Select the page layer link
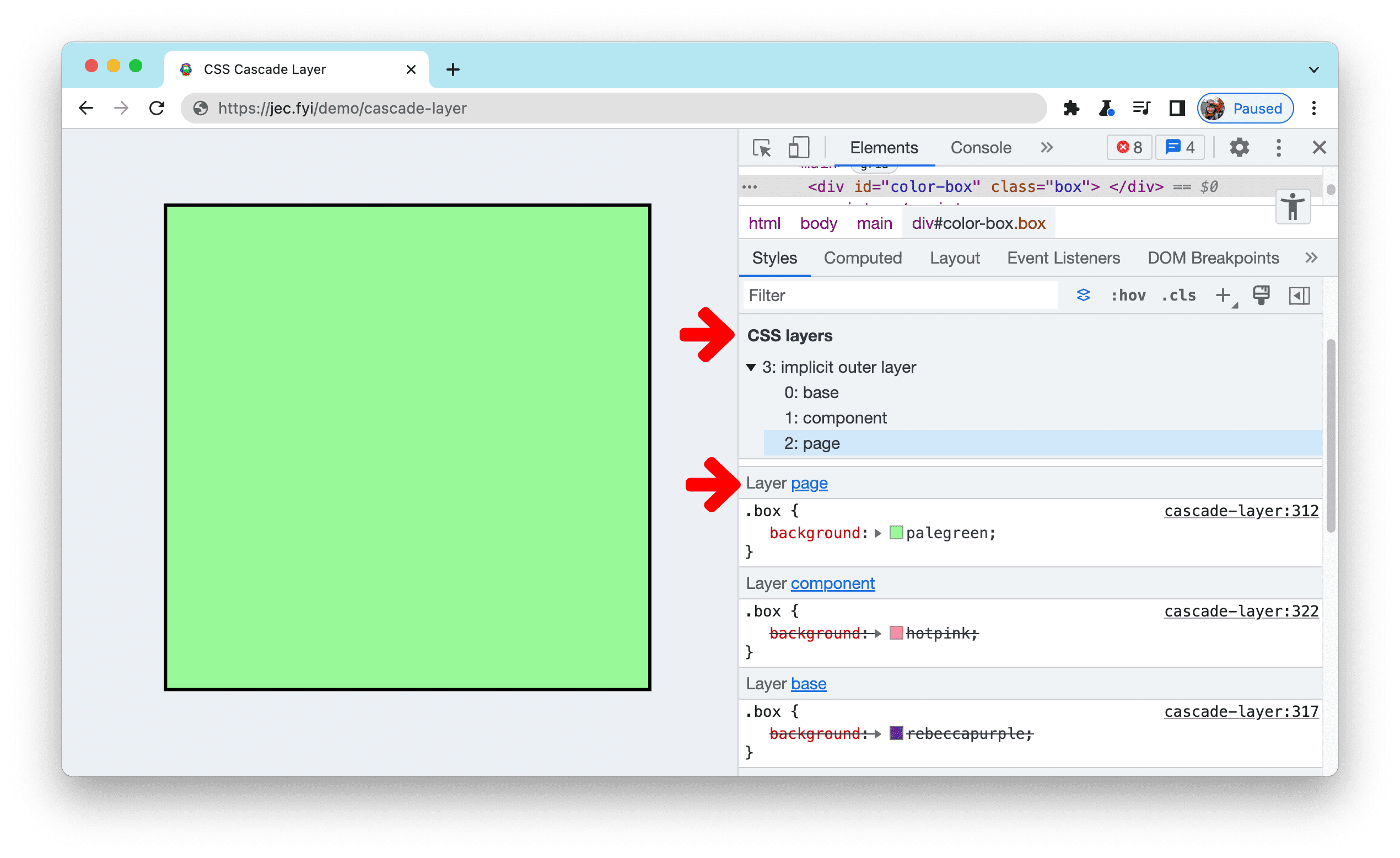This screenshot has height=858, width=1400. [810, 483]
